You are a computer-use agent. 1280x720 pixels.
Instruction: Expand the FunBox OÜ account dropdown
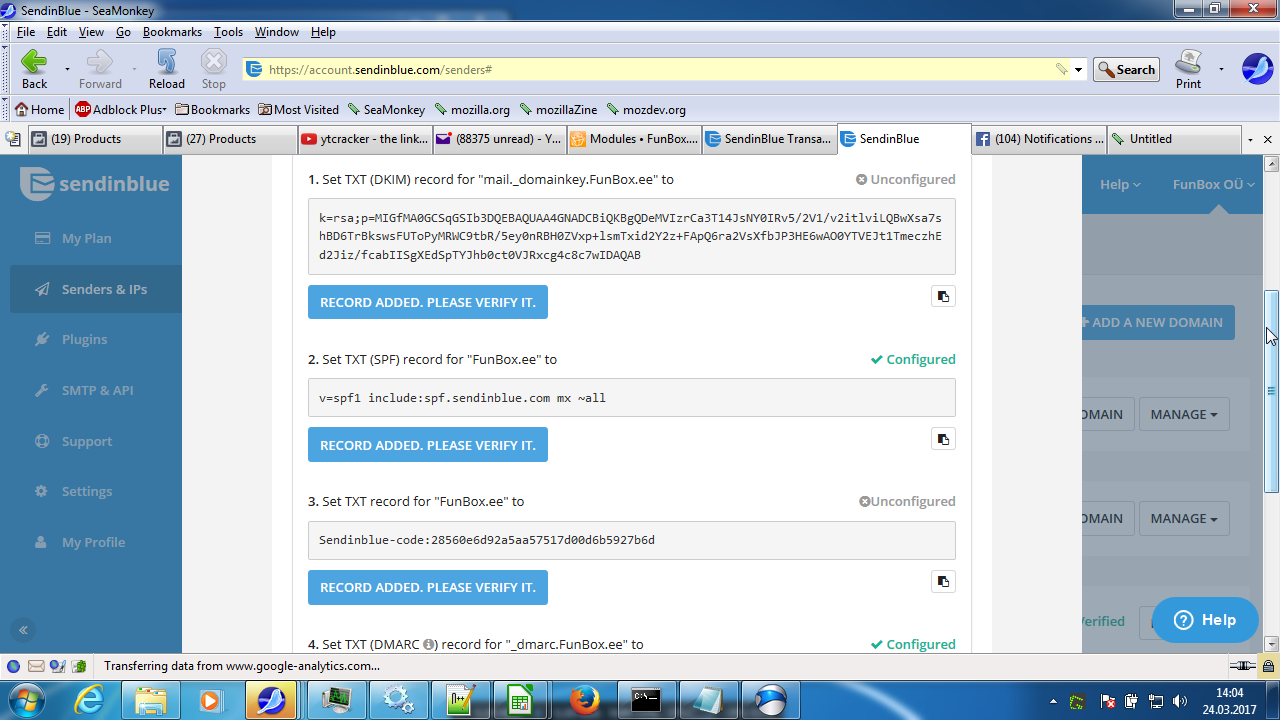click(x=1213, y=184)
